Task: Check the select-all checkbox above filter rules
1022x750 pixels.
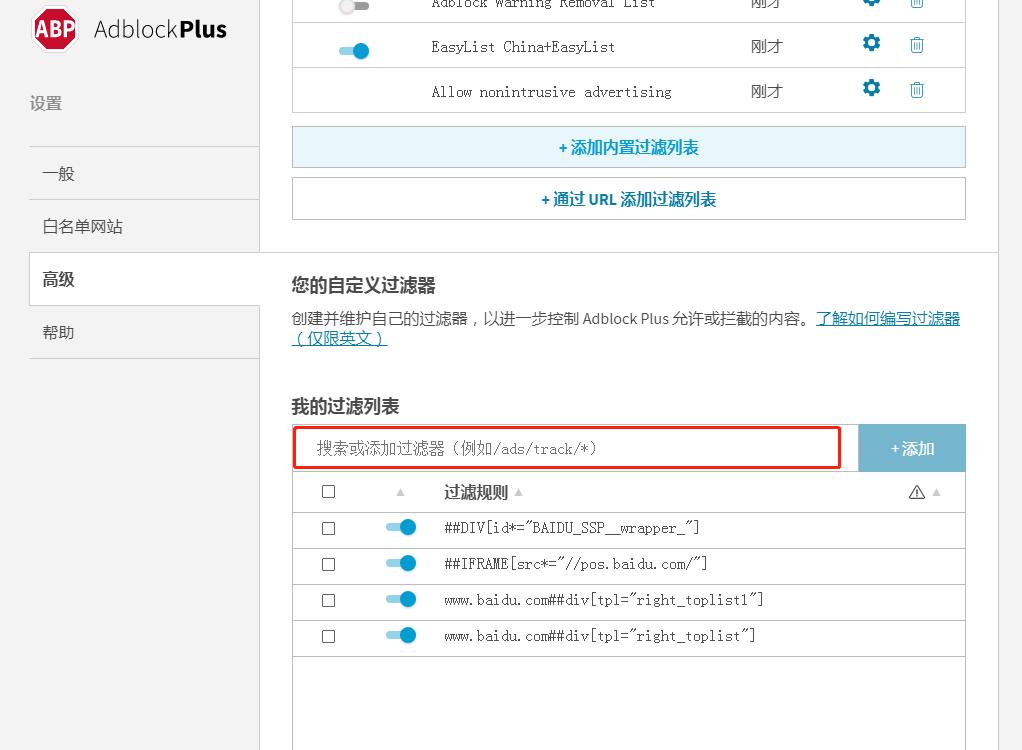Action: pyautogui.click(x=328, y=491)
